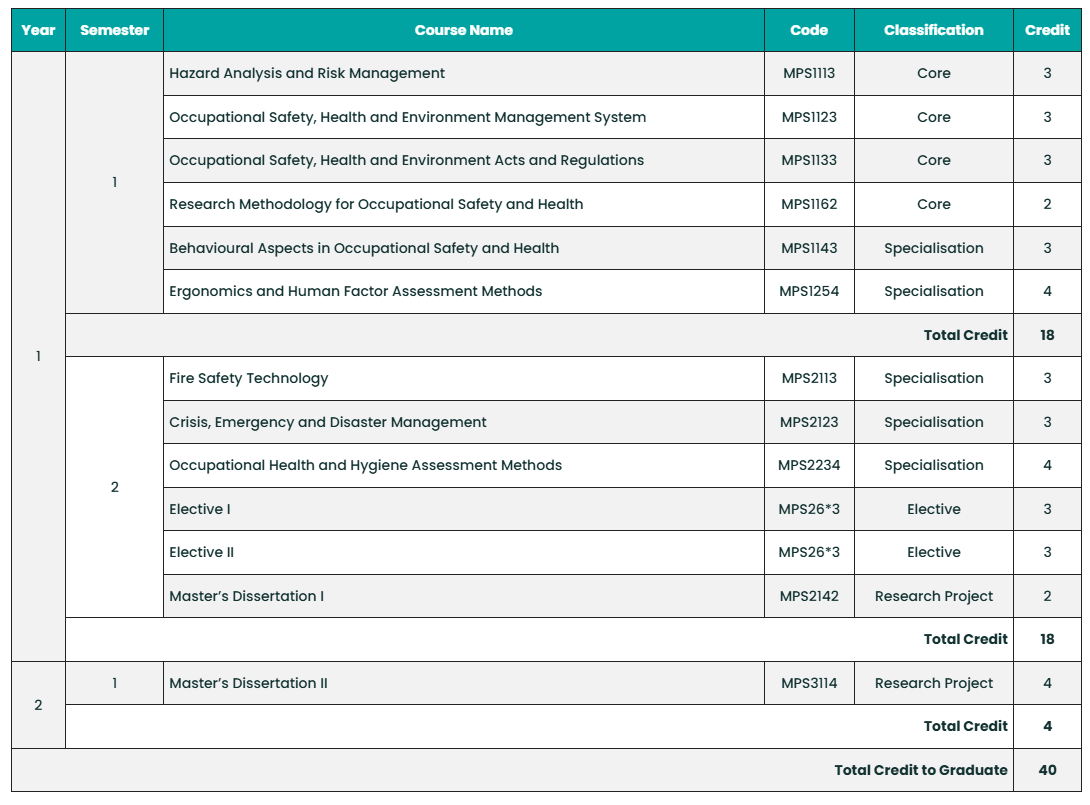1090x805 pixels.
Task: Click the Elective II course cell
Action: (202, 552)
